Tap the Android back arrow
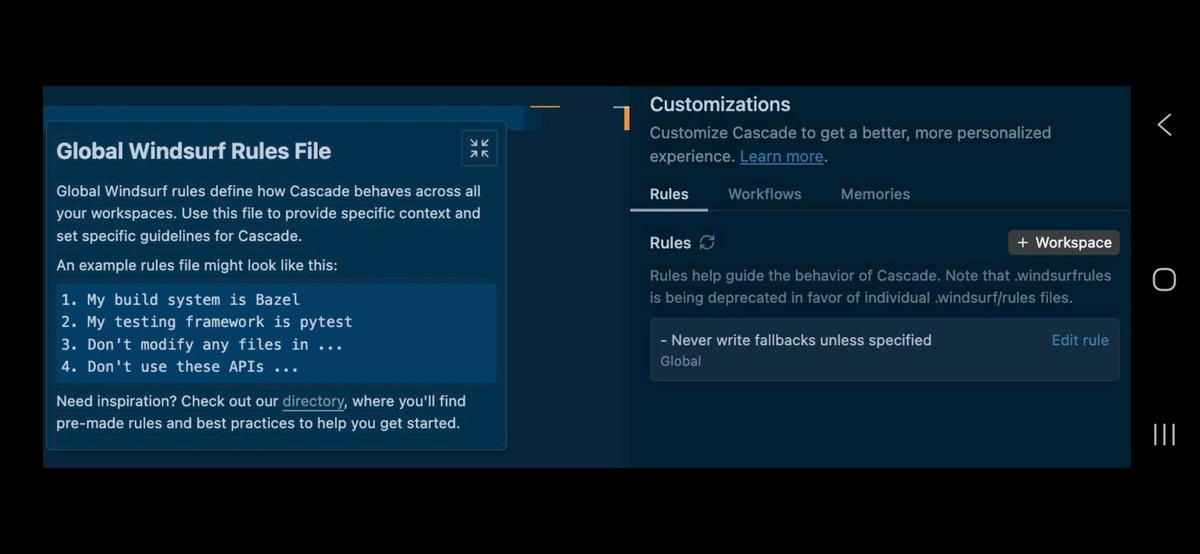Screen dimensions: 1200x554 1164,125
